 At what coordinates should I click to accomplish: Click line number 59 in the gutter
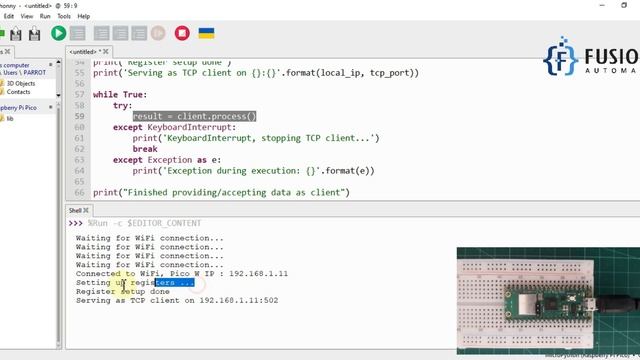pos(79,116)
